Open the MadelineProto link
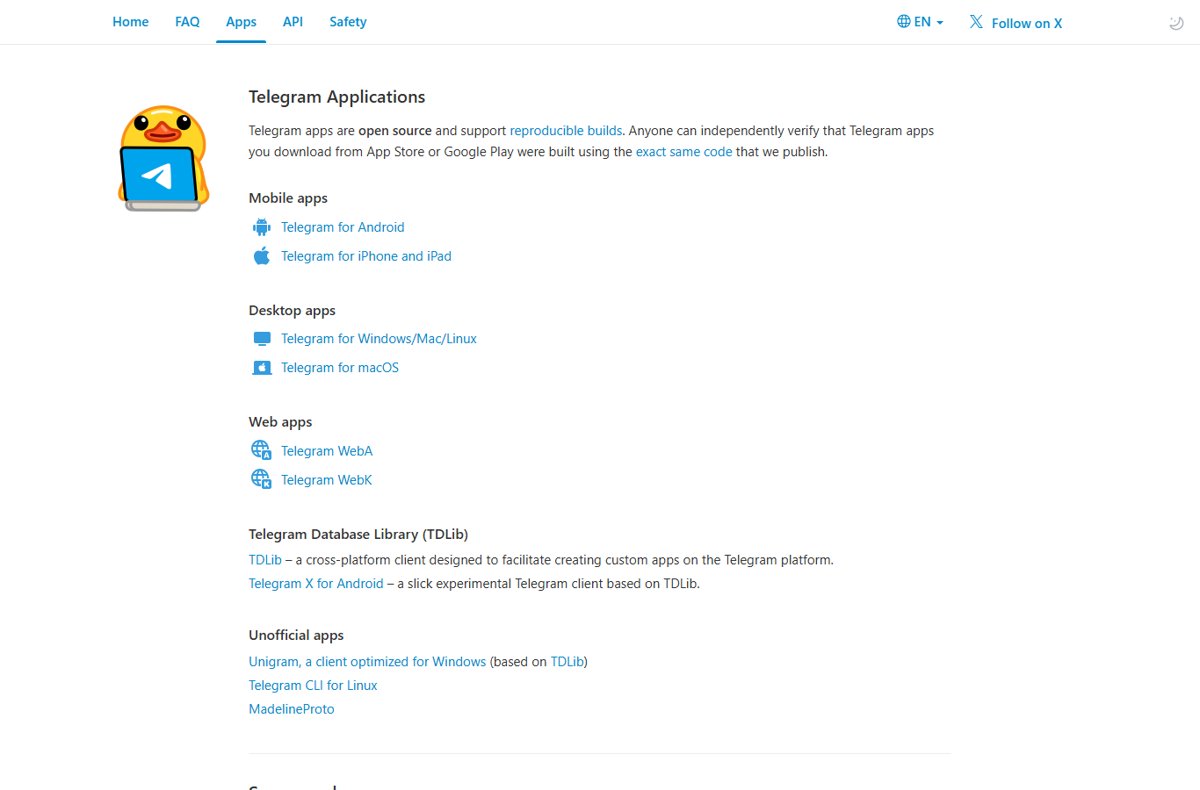This screenshot has height=790, width=1200. pyautogui.click(x=292, y=709)
